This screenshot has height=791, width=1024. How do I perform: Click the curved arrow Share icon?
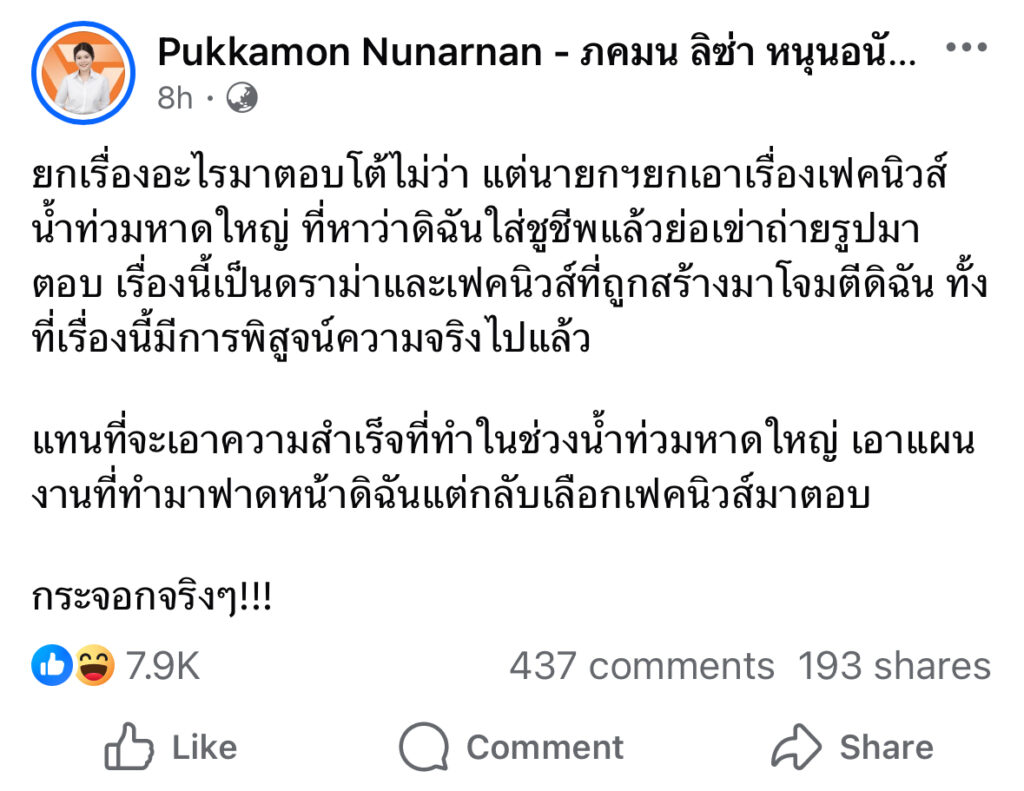coord(796,748)
